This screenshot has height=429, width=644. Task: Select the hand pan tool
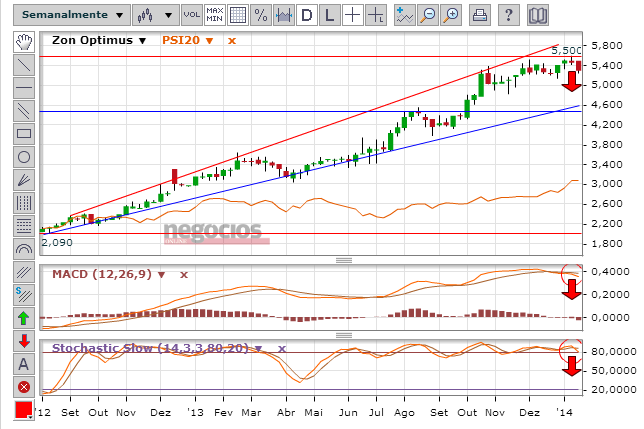[24, 42]
